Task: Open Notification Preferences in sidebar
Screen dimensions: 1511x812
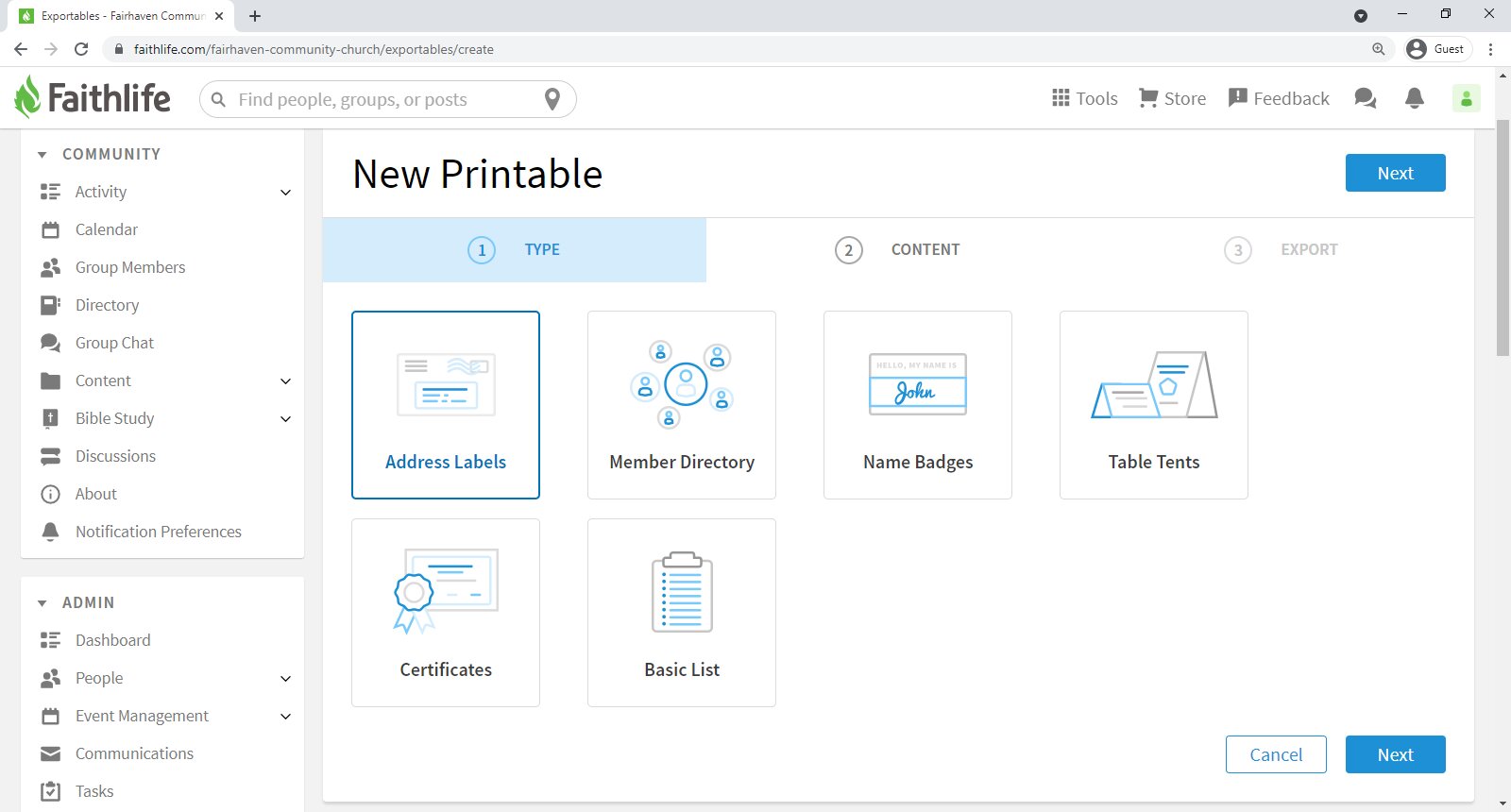Action: [159, 532]
